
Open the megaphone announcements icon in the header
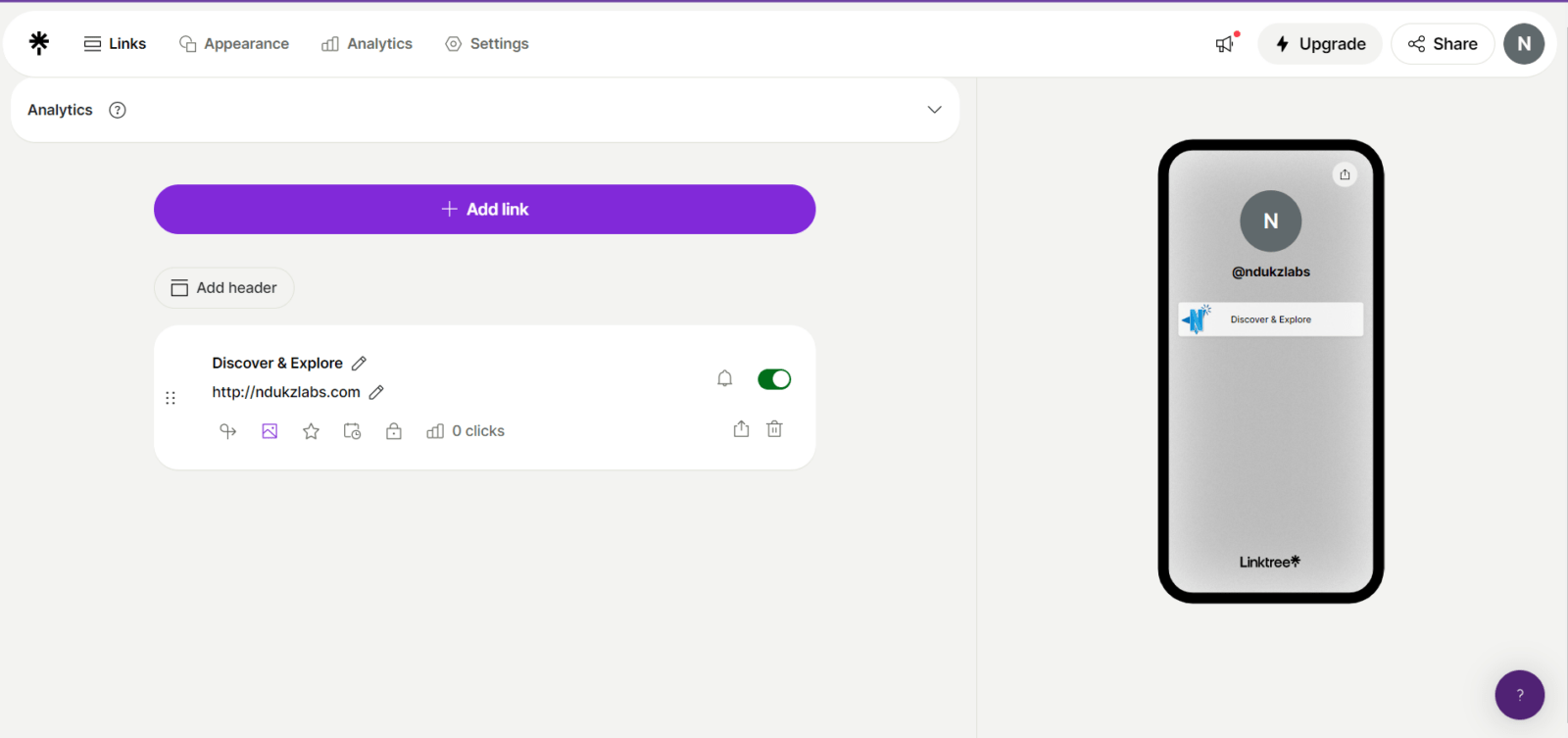(1224, 43)
